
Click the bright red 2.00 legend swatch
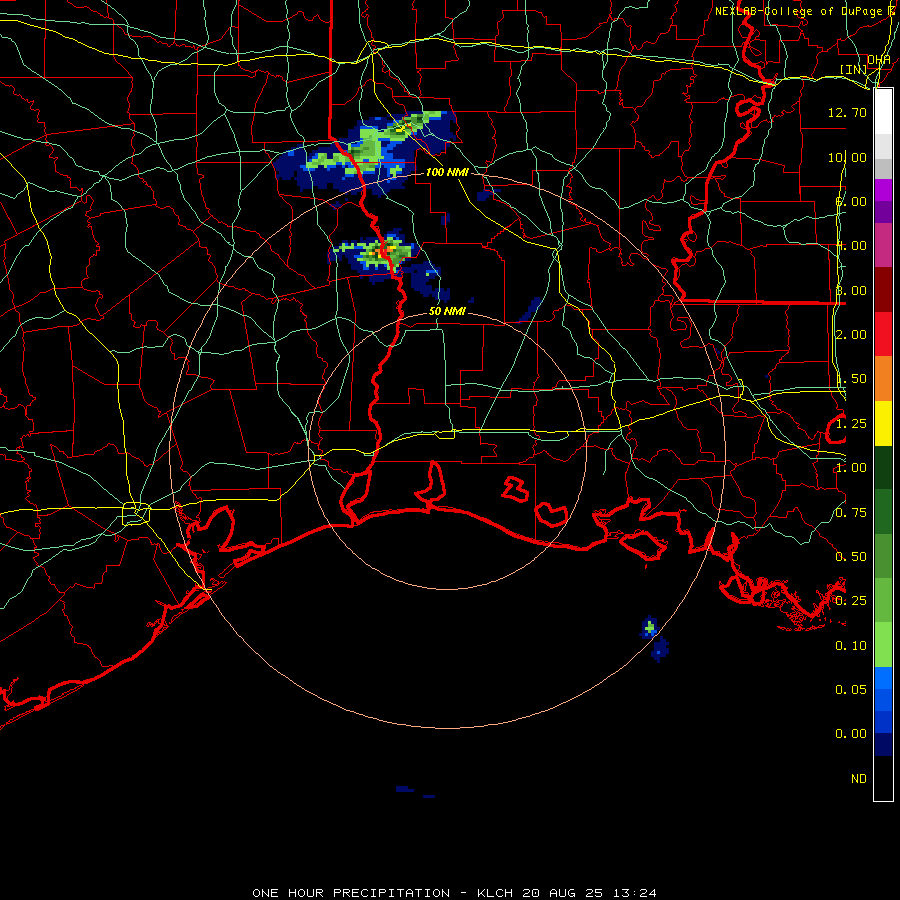(883, 334)
